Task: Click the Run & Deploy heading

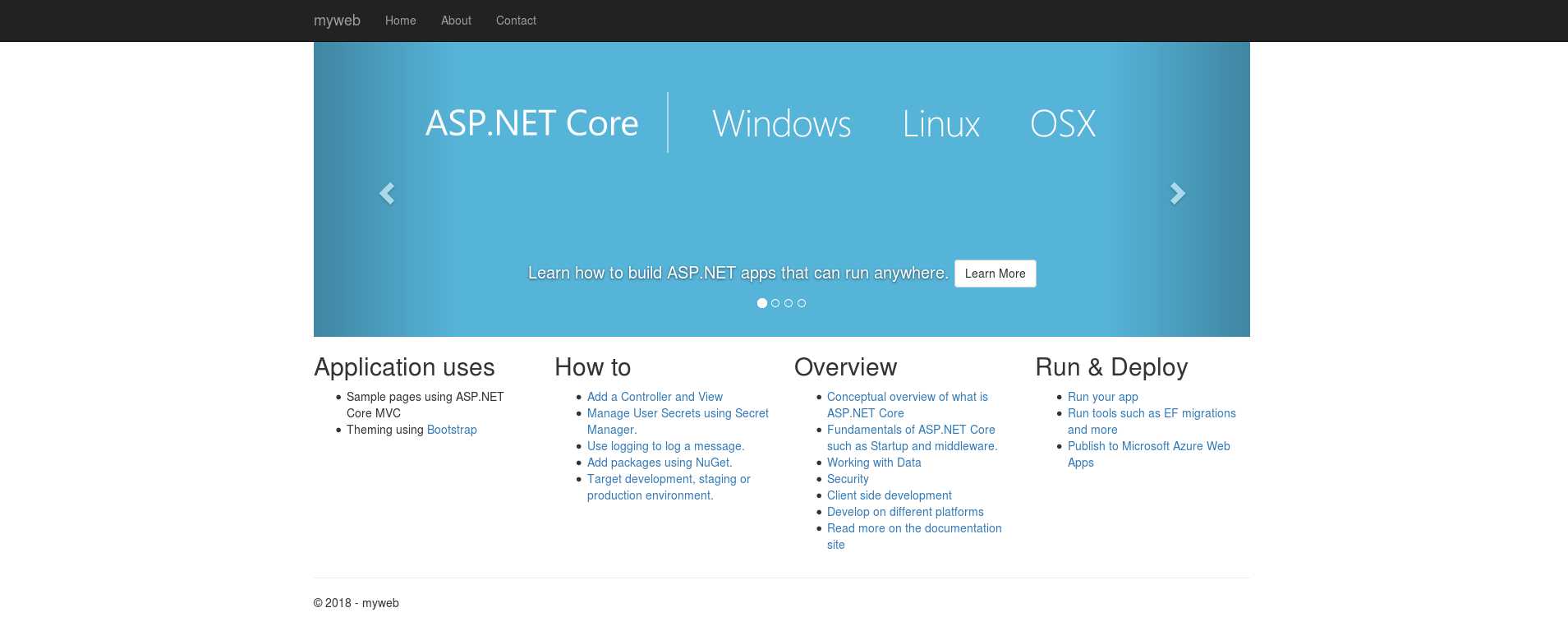Action: coord(1111,367)
